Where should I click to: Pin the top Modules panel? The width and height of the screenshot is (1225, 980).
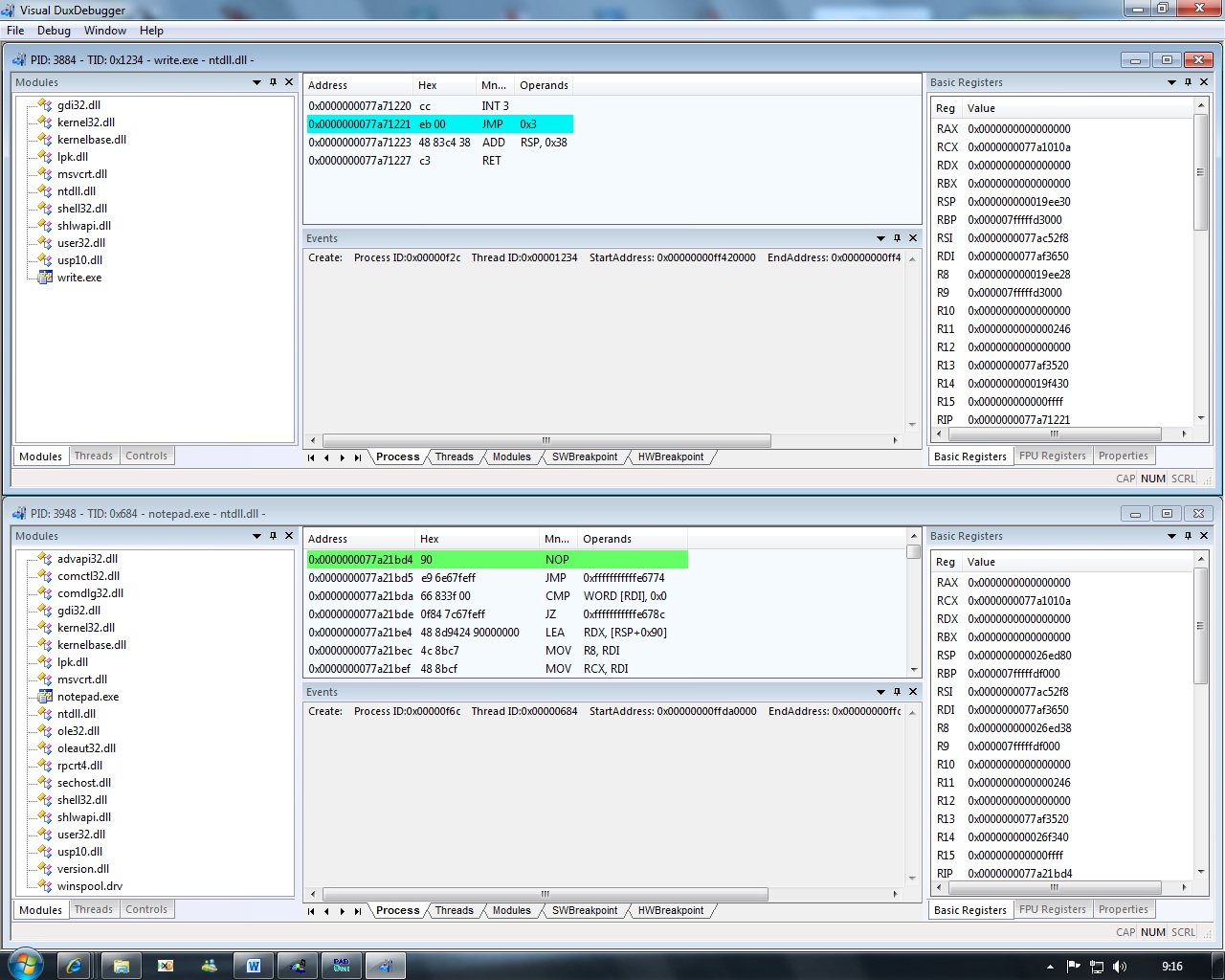pos(275,82)
